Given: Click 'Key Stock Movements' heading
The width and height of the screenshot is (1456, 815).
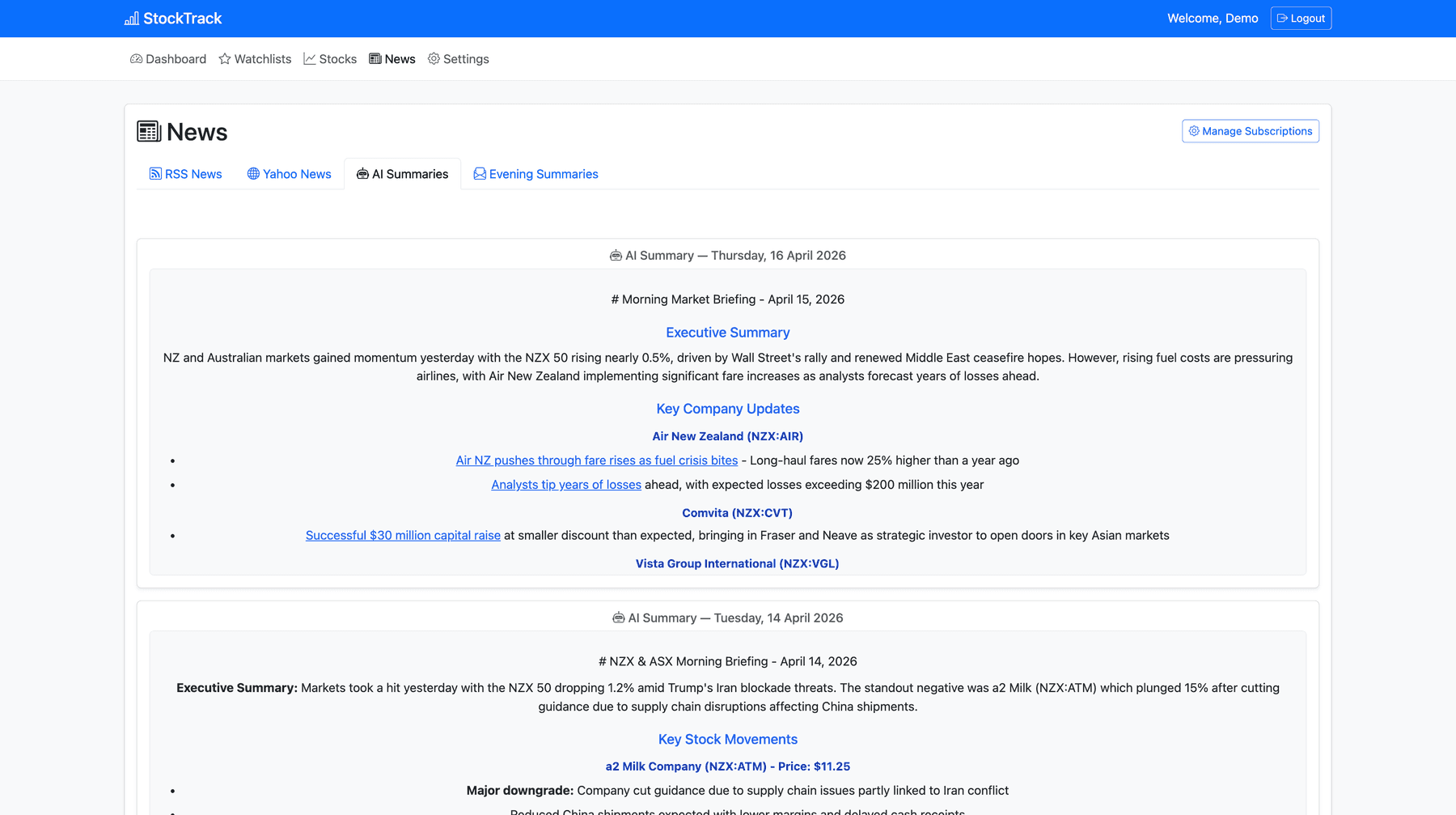Looking at the screenshot, I should pos(728,739).
